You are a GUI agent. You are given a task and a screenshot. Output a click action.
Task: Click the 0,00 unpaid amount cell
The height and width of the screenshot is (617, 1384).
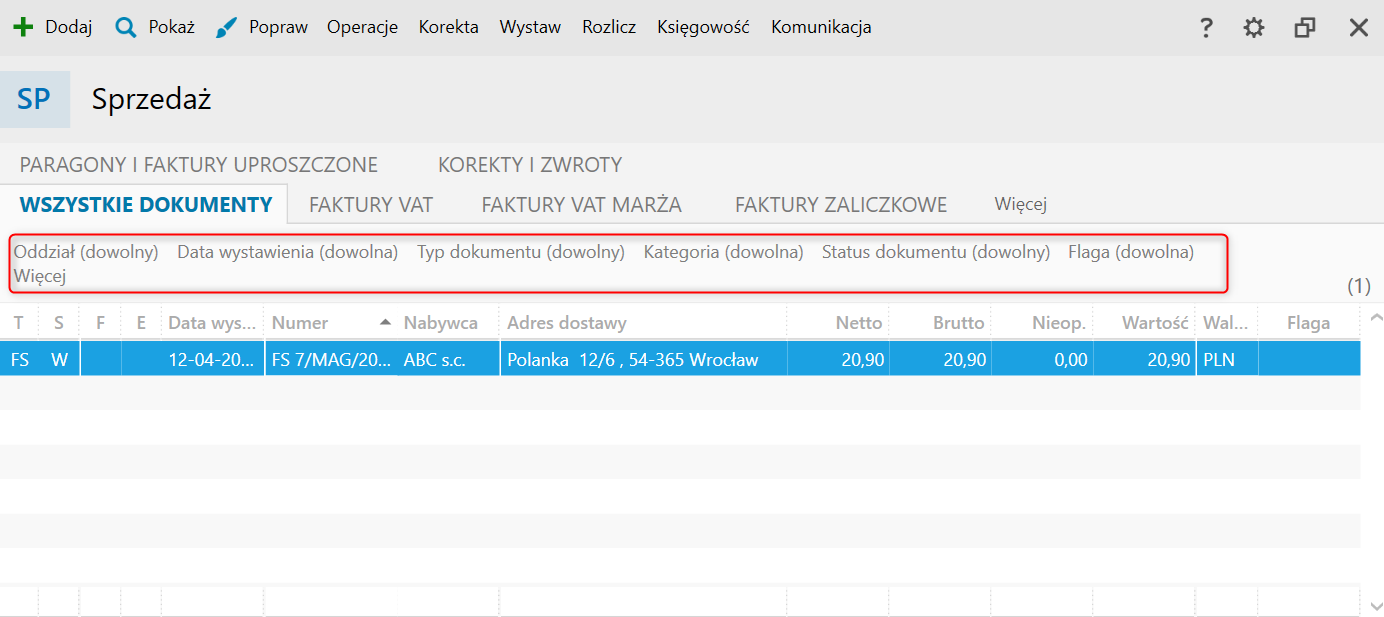[1042, 359]
